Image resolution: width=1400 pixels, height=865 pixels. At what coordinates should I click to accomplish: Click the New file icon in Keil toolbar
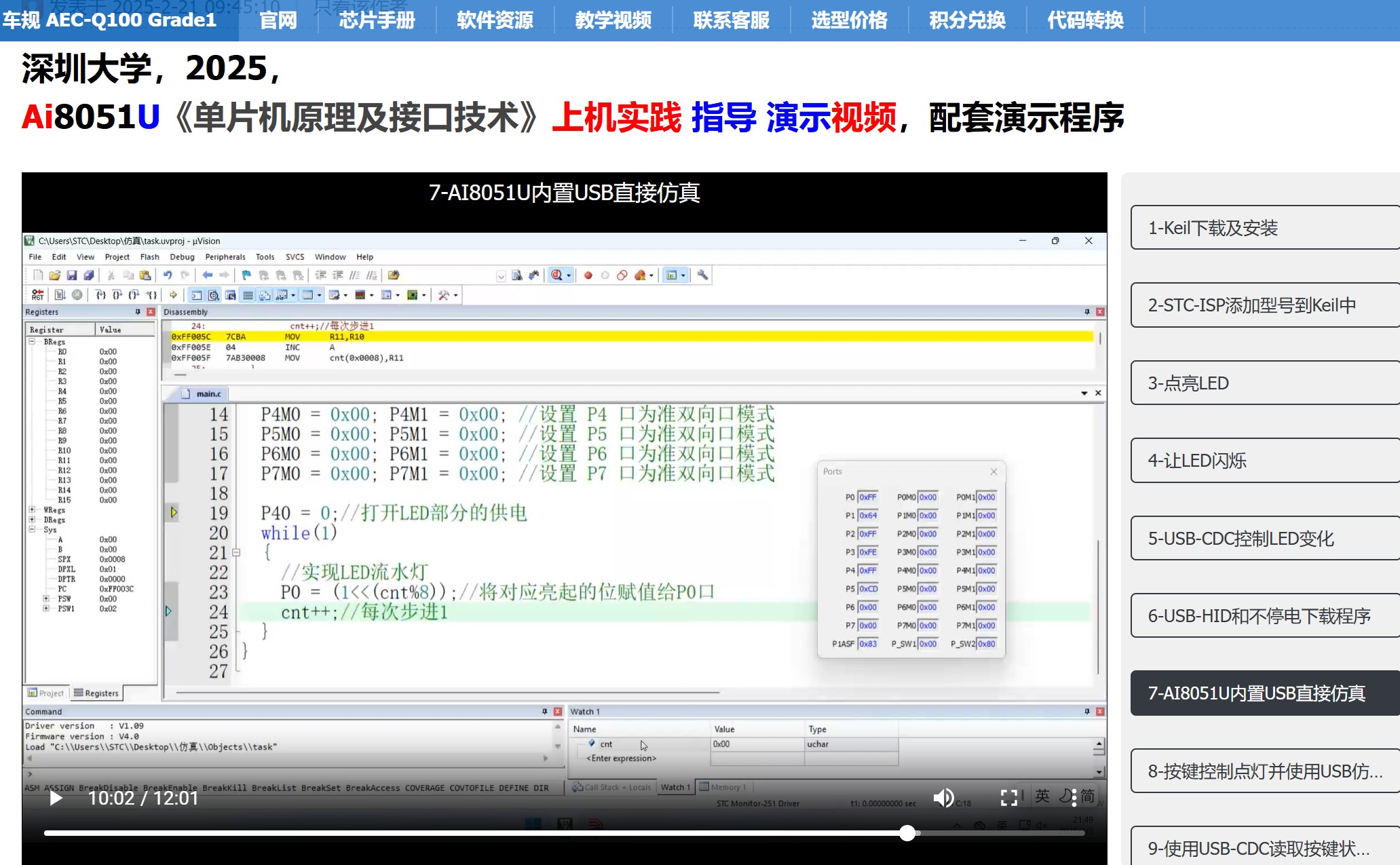pos(38,275)
